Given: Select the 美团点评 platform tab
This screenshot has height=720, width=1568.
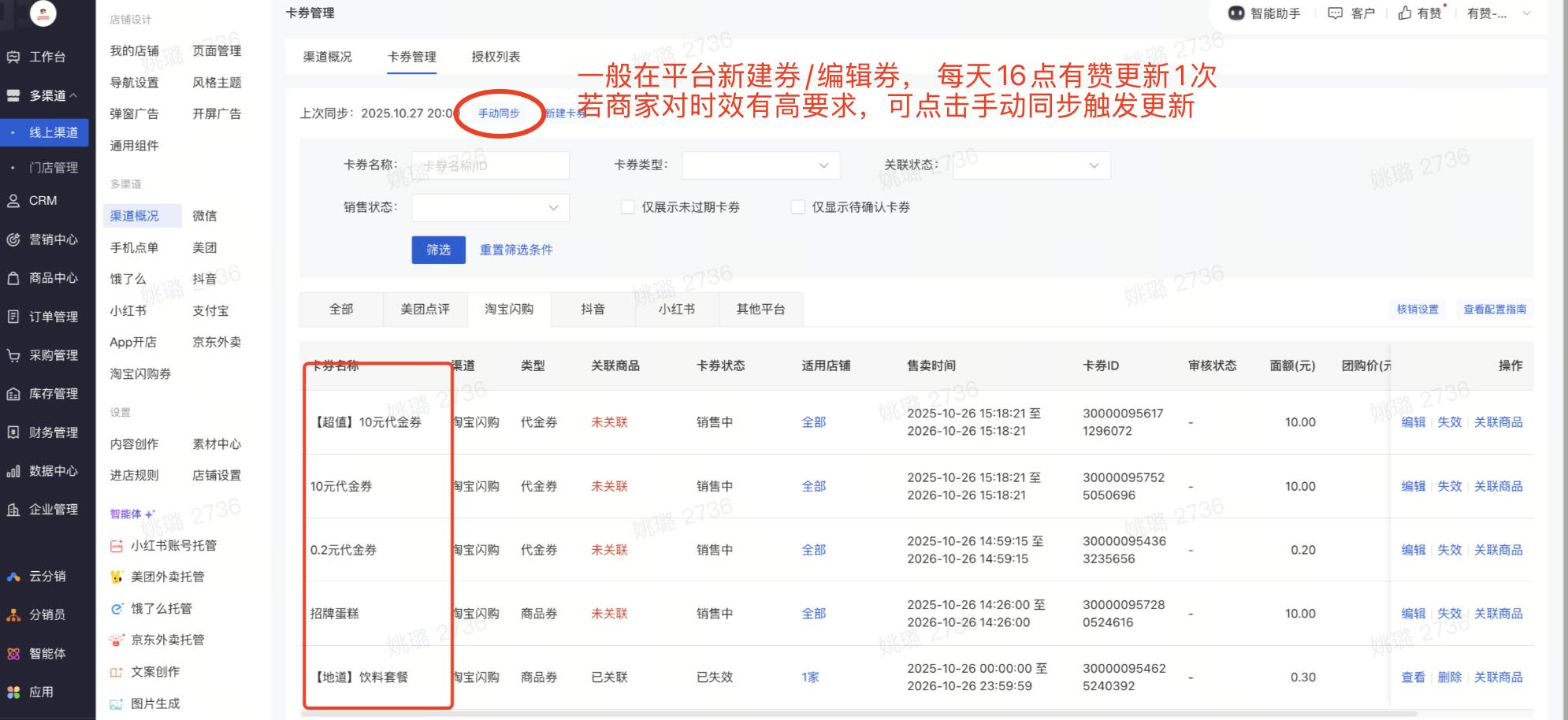Looking at the screenshot, I should coord(425,310).
